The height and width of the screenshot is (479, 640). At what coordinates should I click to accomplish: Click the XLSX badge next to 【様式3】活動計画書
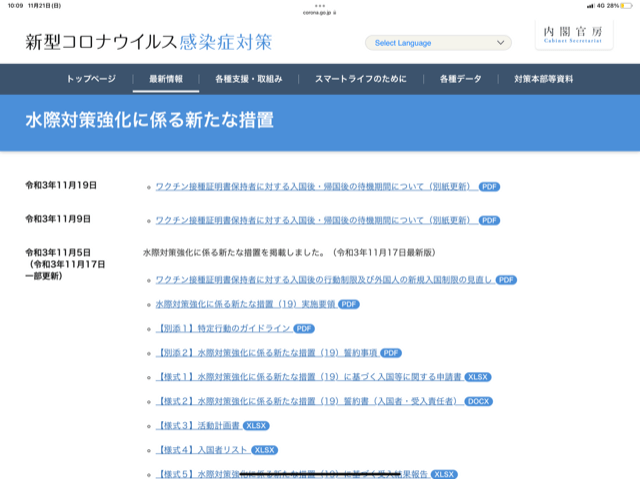click(257, 425)
